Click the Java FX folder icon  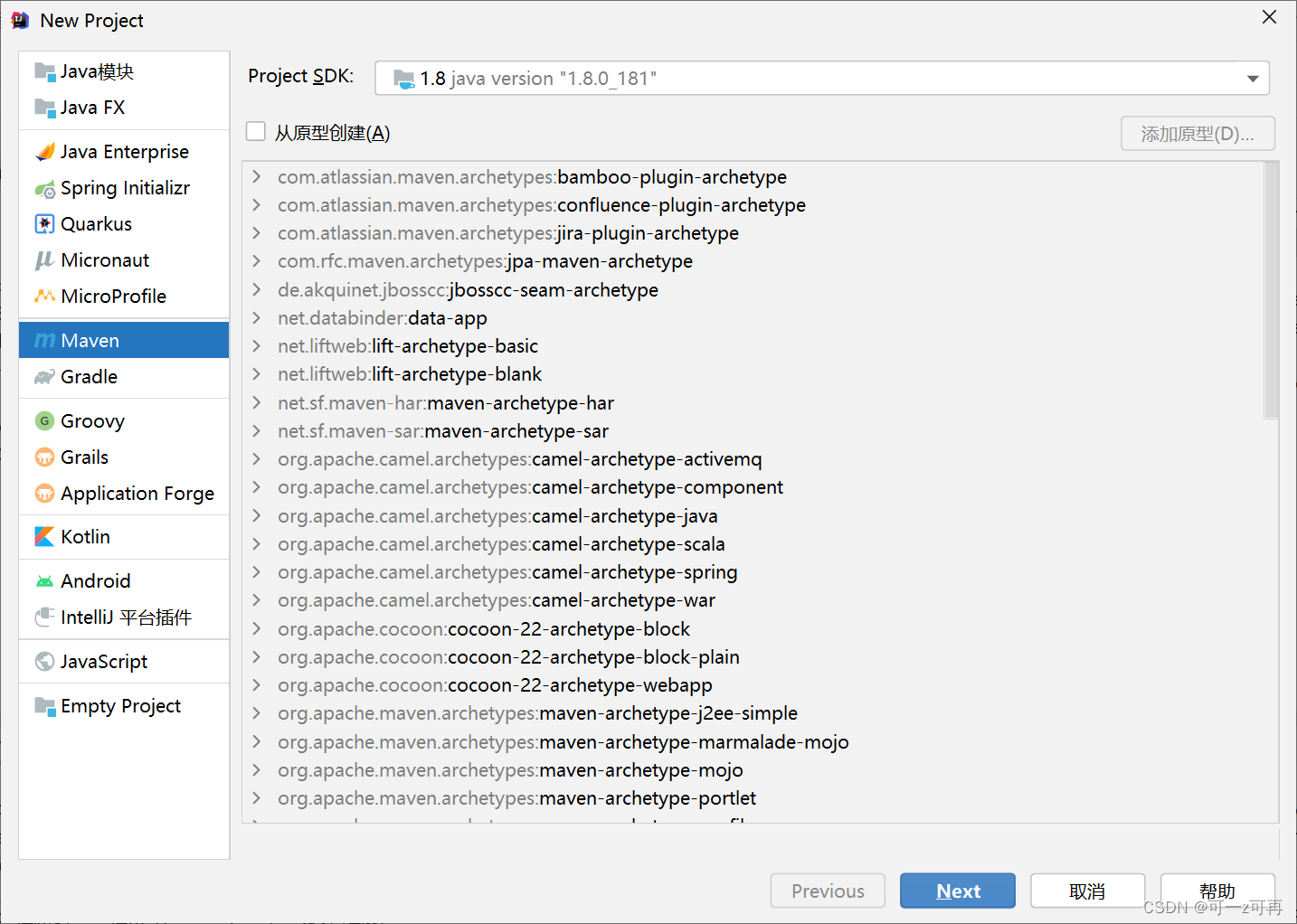(44, 108)
